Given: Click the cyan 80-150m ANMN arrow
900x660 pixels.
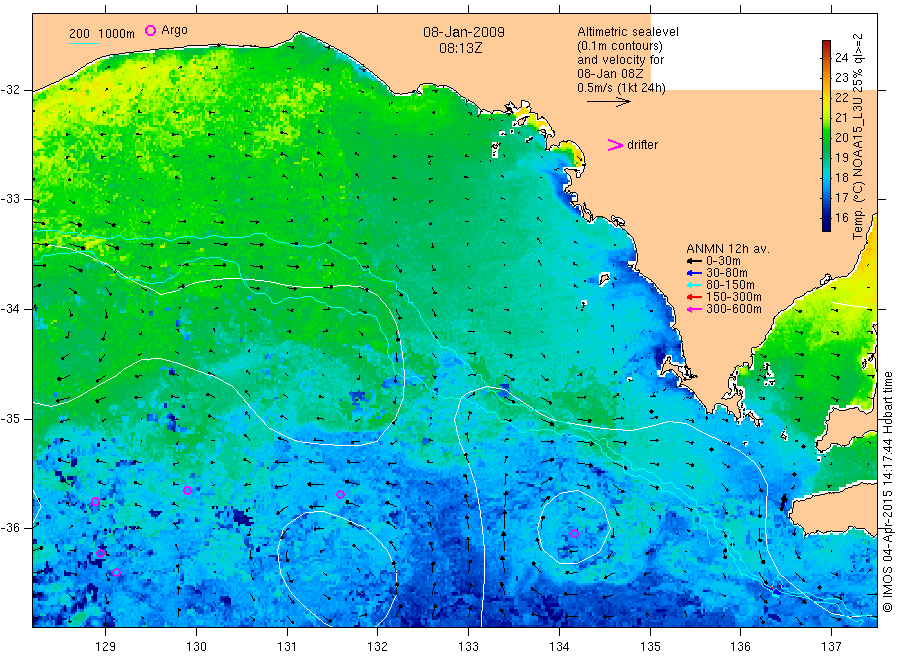Looking at the screenshot, I should pos(695,285).
